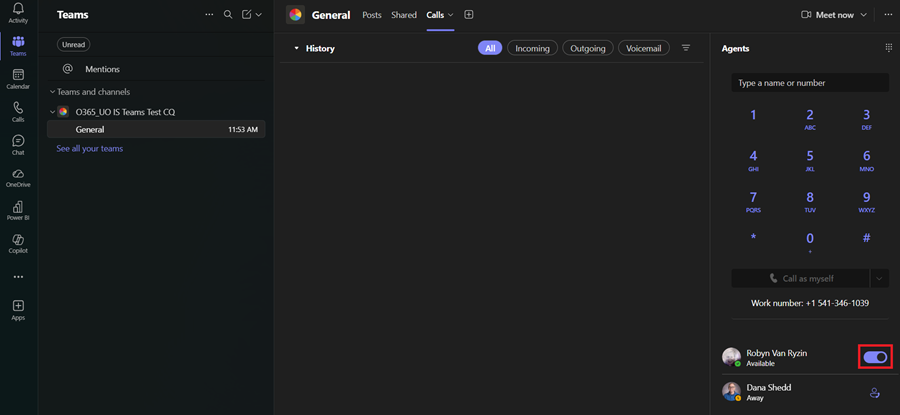Dial digit 8 TUV on keypad
This screenshot has width=900, height=415.
[x=810, y=202]
